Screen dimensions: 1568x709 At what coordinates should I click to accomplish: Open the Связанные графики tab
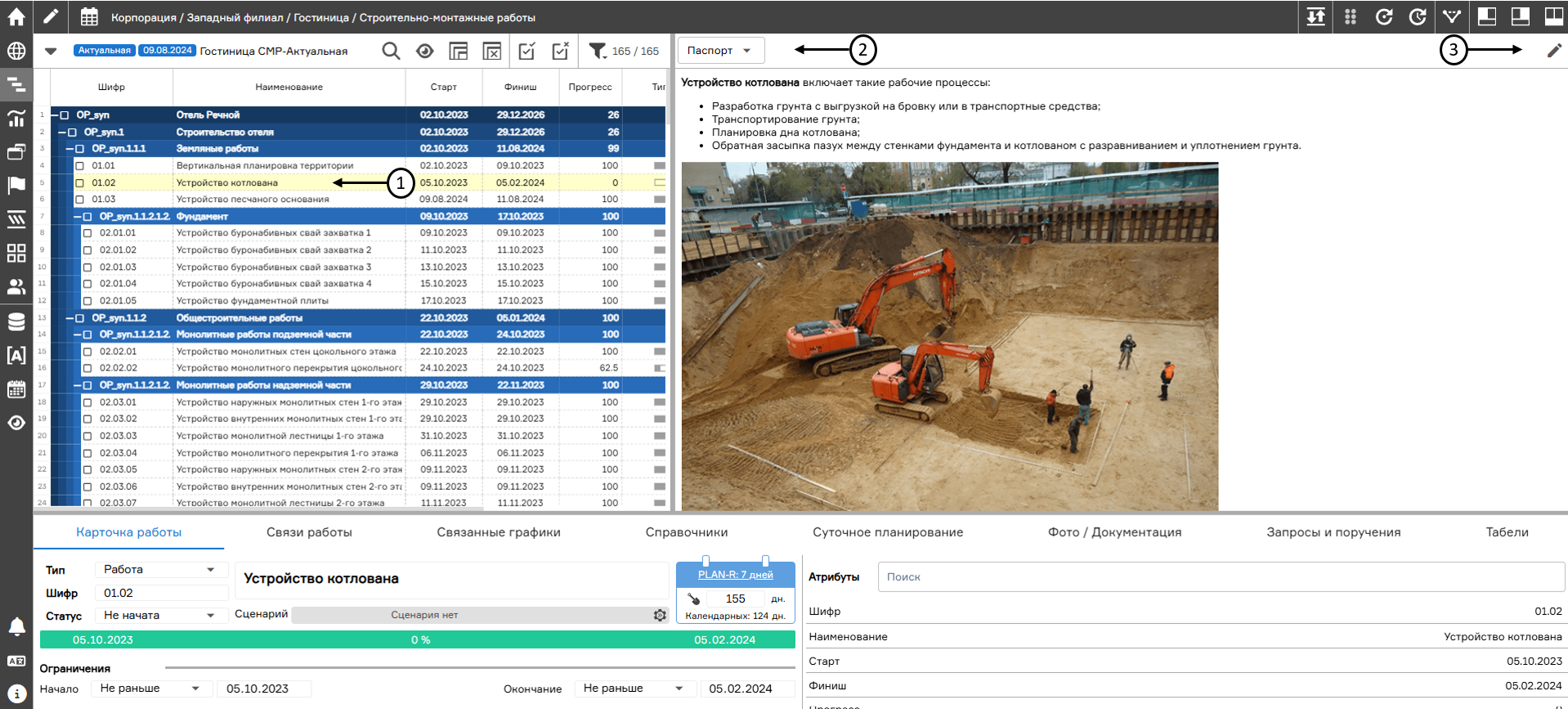(x=499, y=532)
